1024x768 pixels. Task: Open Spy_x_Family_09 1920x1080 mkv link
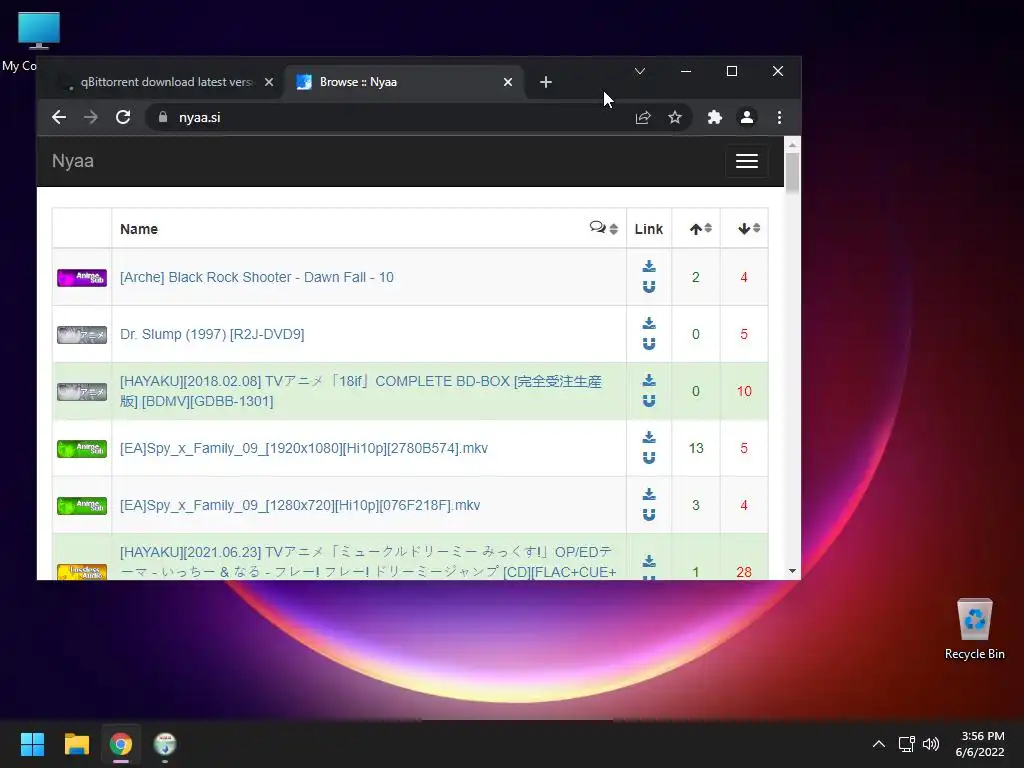pos(304,449)
